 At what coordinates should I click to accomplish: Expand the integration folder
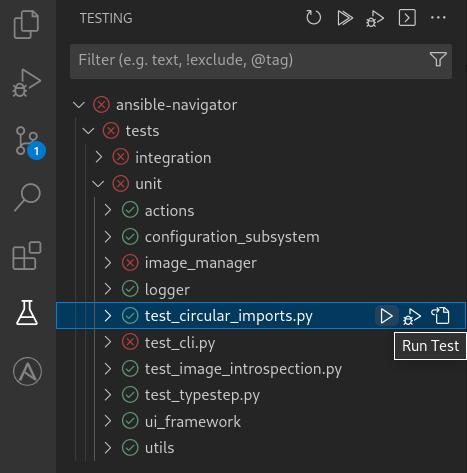click(98, 157)
